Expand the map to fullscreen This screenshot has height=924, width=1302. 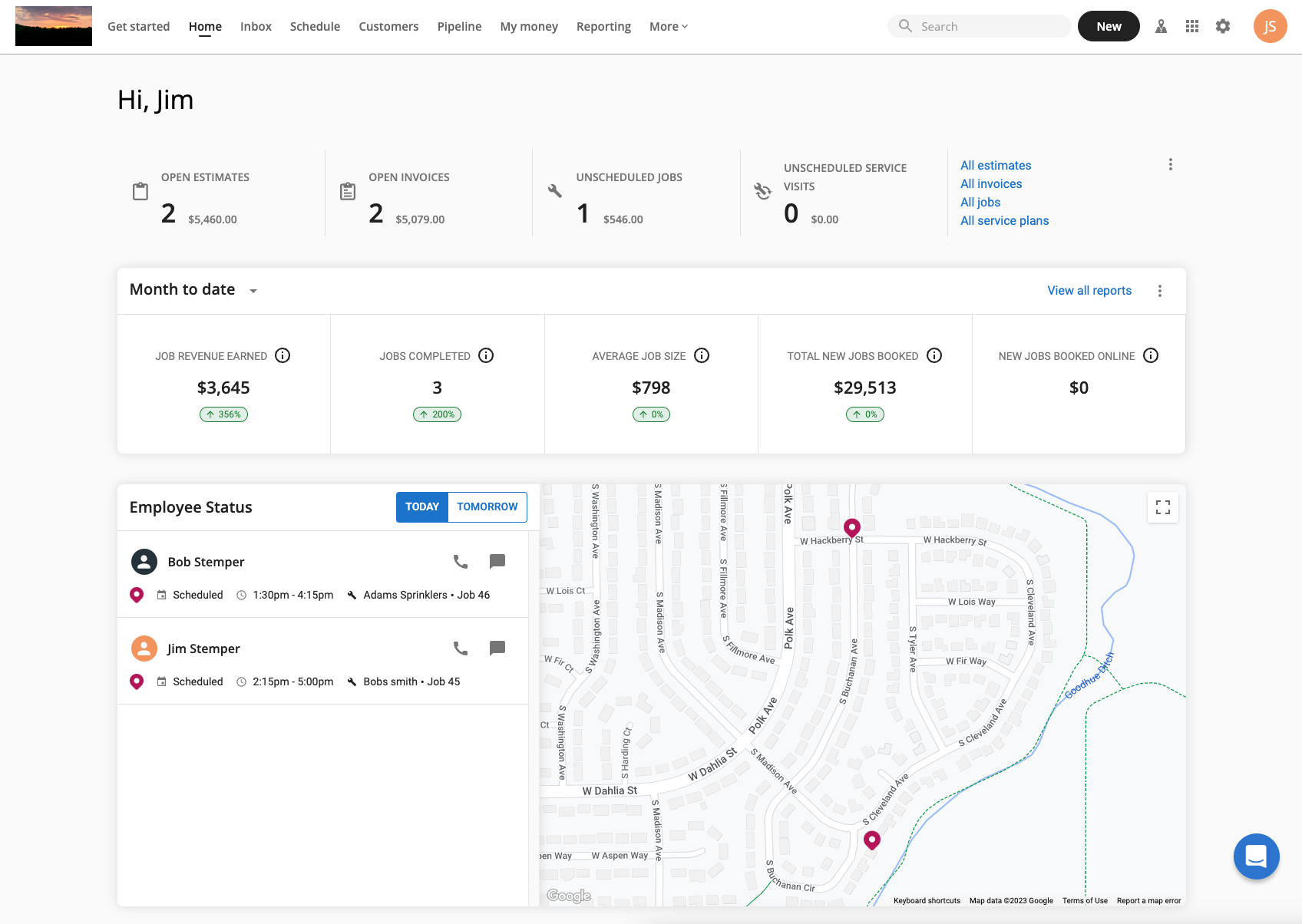(x=1162, y=507)
